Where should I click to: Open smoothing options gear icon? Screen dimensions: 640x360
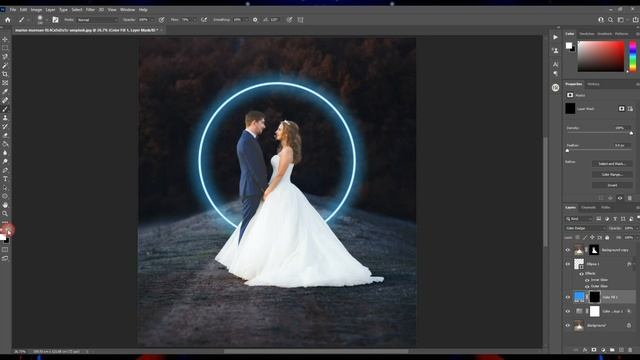point(255,20)
